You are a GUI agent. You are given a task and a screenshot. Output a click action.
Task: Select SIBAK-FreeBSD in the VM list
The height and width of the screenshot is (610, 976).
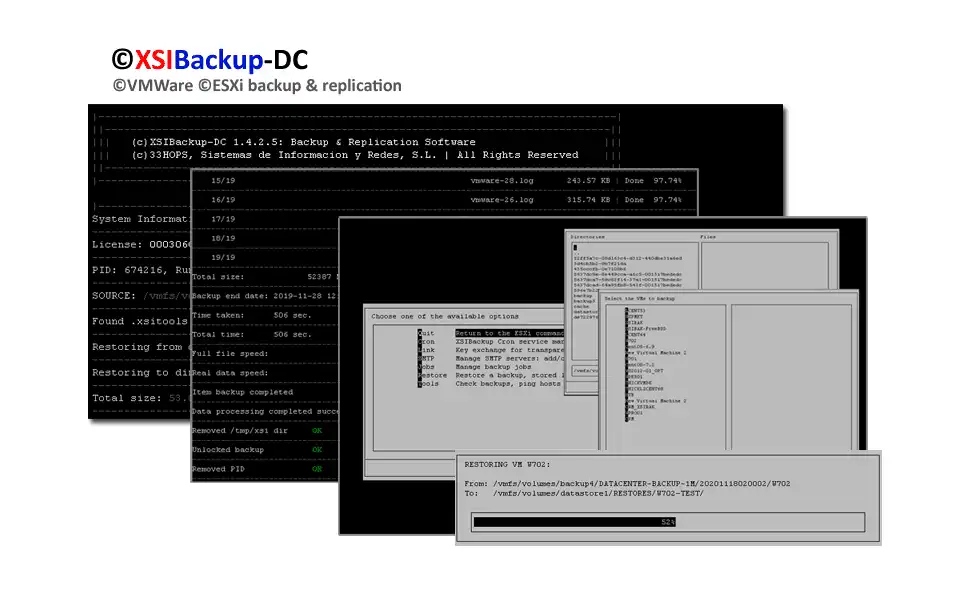click(x=646, y=329)
